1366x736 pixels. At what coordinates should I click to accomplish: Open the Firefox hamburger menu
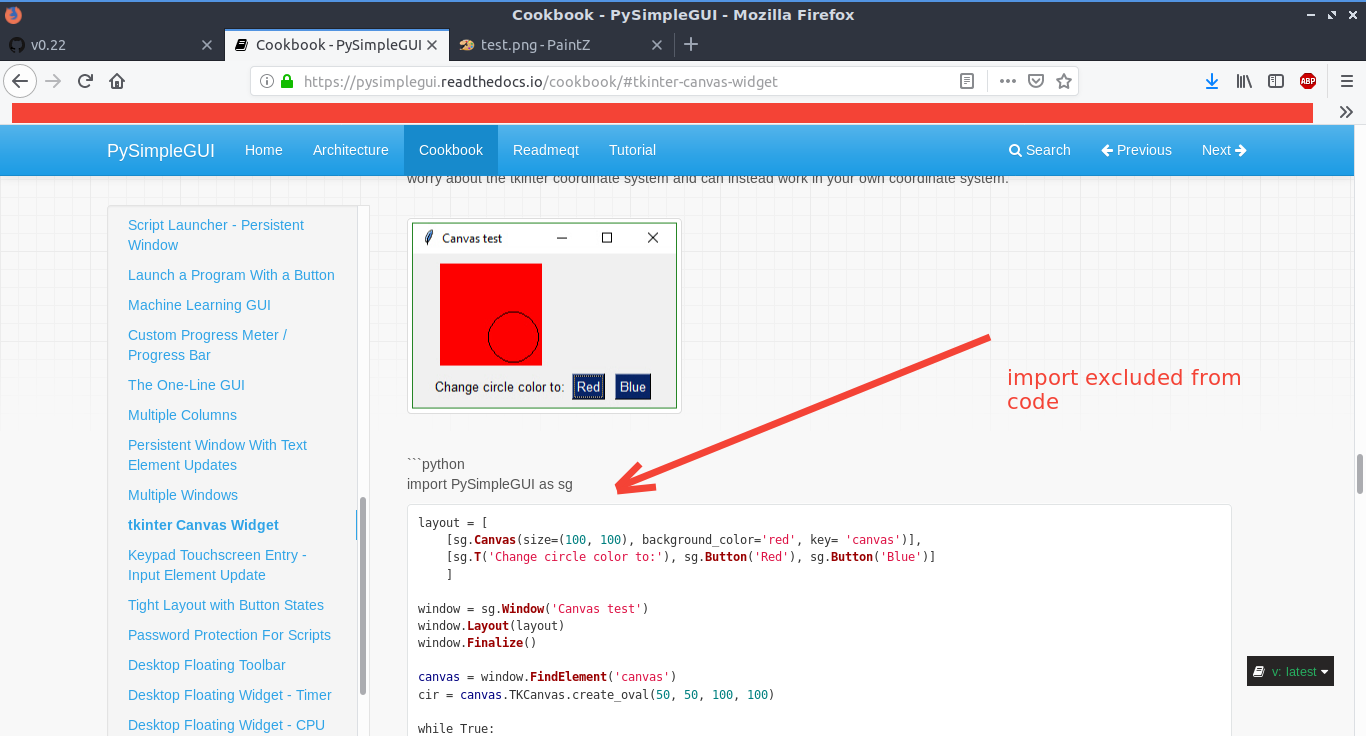pyautogui.click(x=1345, y=81)
